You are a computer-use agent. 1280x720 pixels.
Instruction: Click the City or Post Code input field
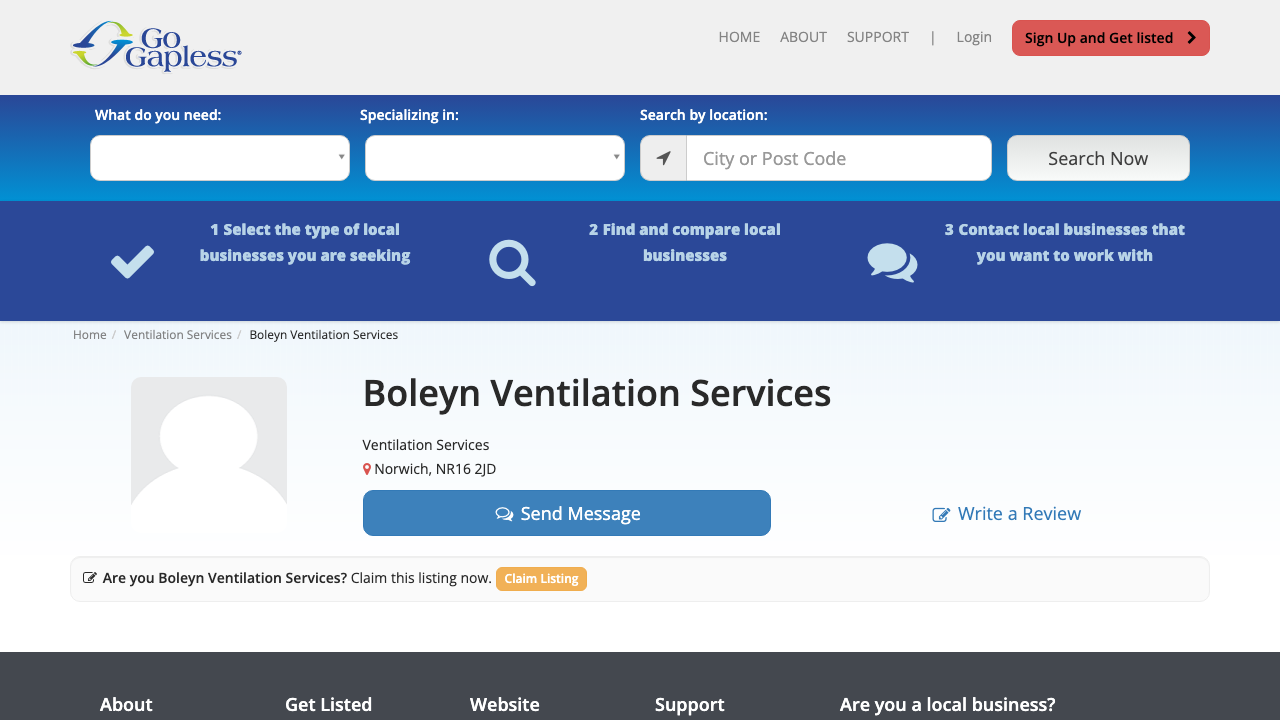[839, 158]
